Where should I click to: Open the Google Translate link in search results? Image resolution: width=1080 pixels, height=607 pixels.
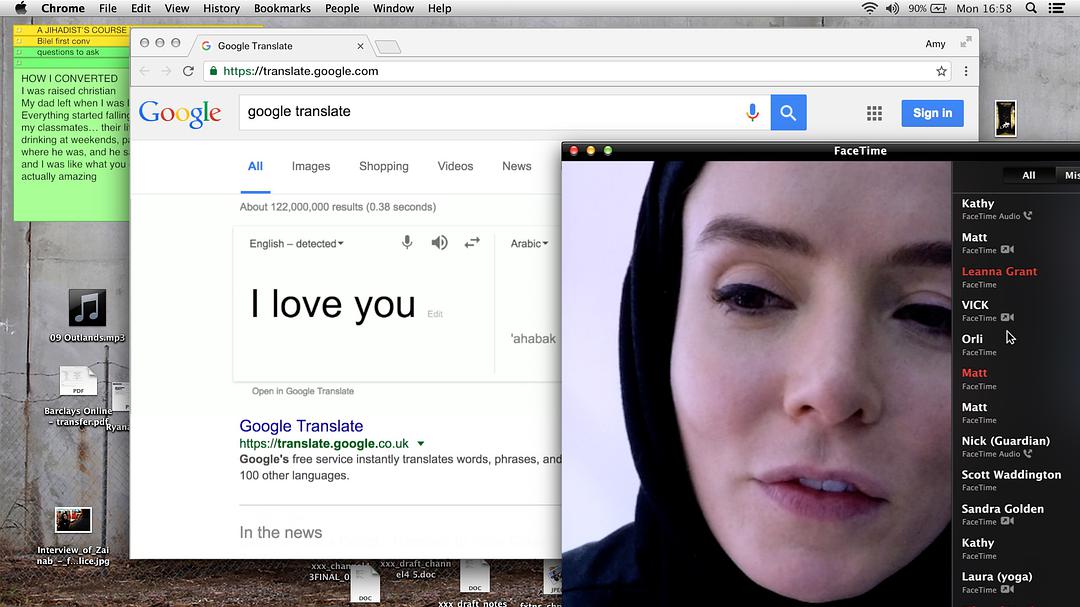click(x=300, y=425)
